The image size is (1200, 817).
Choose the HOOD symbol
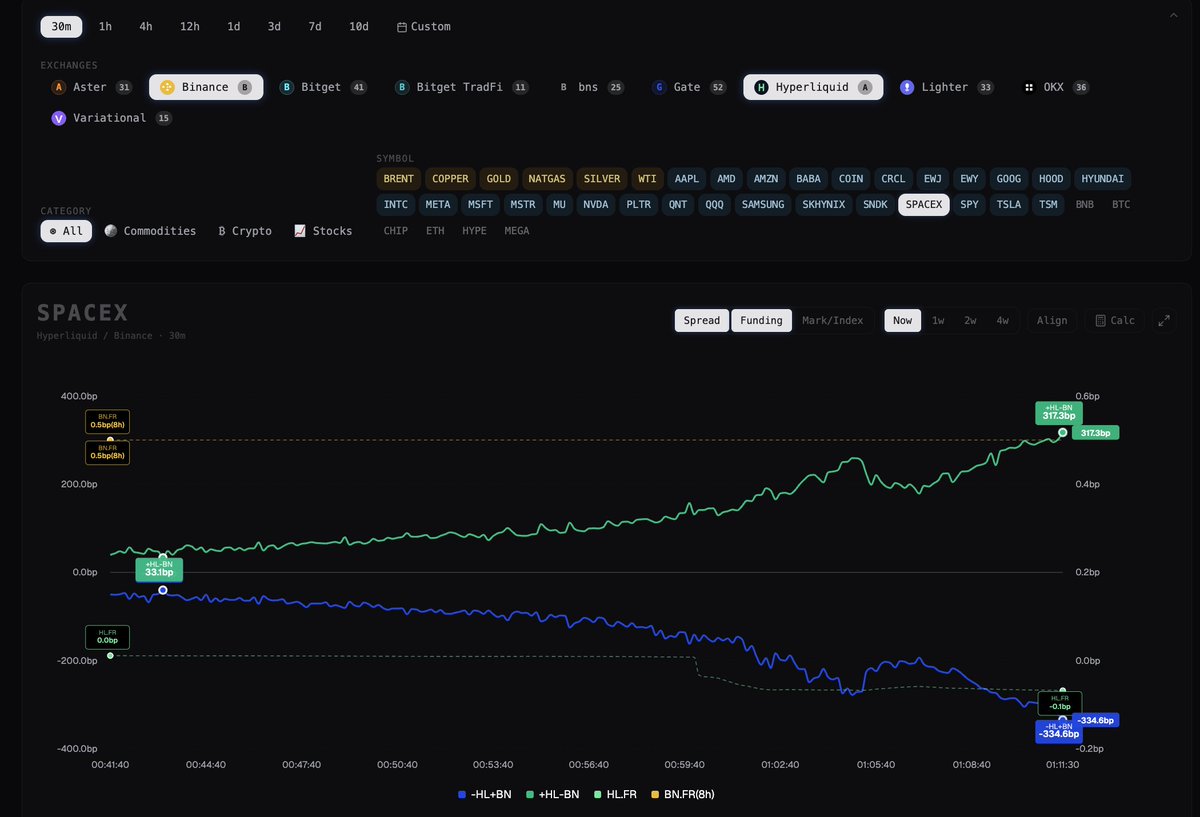tap(1051, 179)
